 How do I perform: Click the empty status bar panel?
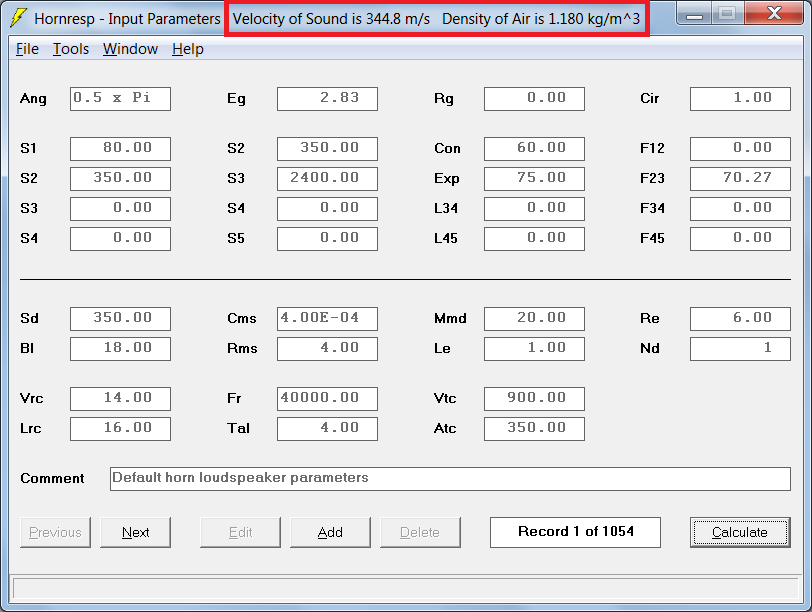coord(405,589)
